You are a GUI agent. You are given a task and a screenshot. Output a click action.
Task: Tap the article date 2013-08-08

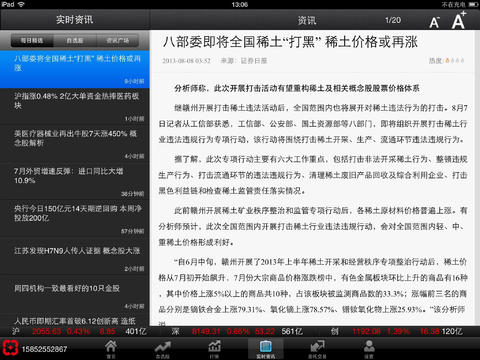tap(187, 61)
